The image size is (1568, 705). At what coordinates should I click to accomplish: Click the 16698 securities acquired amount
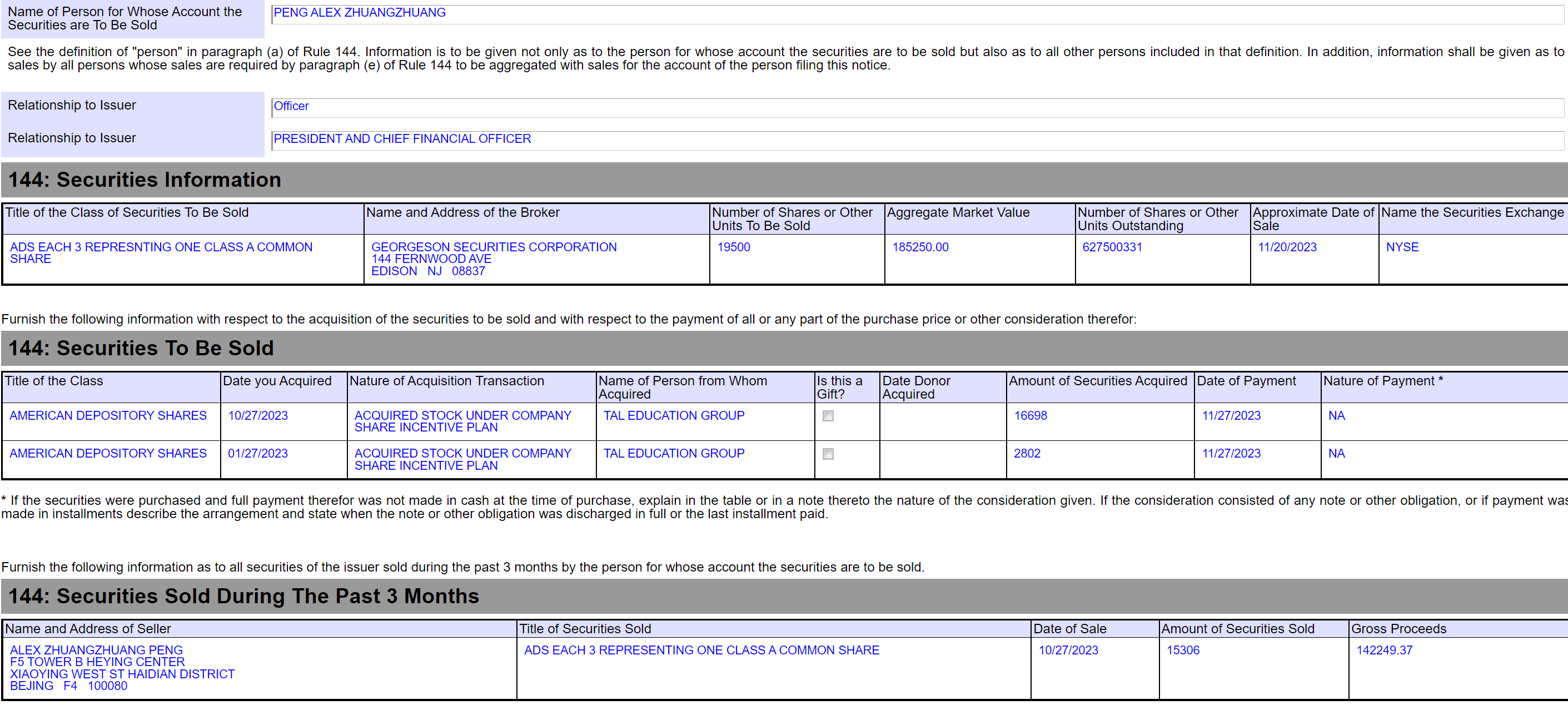click(1030, 416)
